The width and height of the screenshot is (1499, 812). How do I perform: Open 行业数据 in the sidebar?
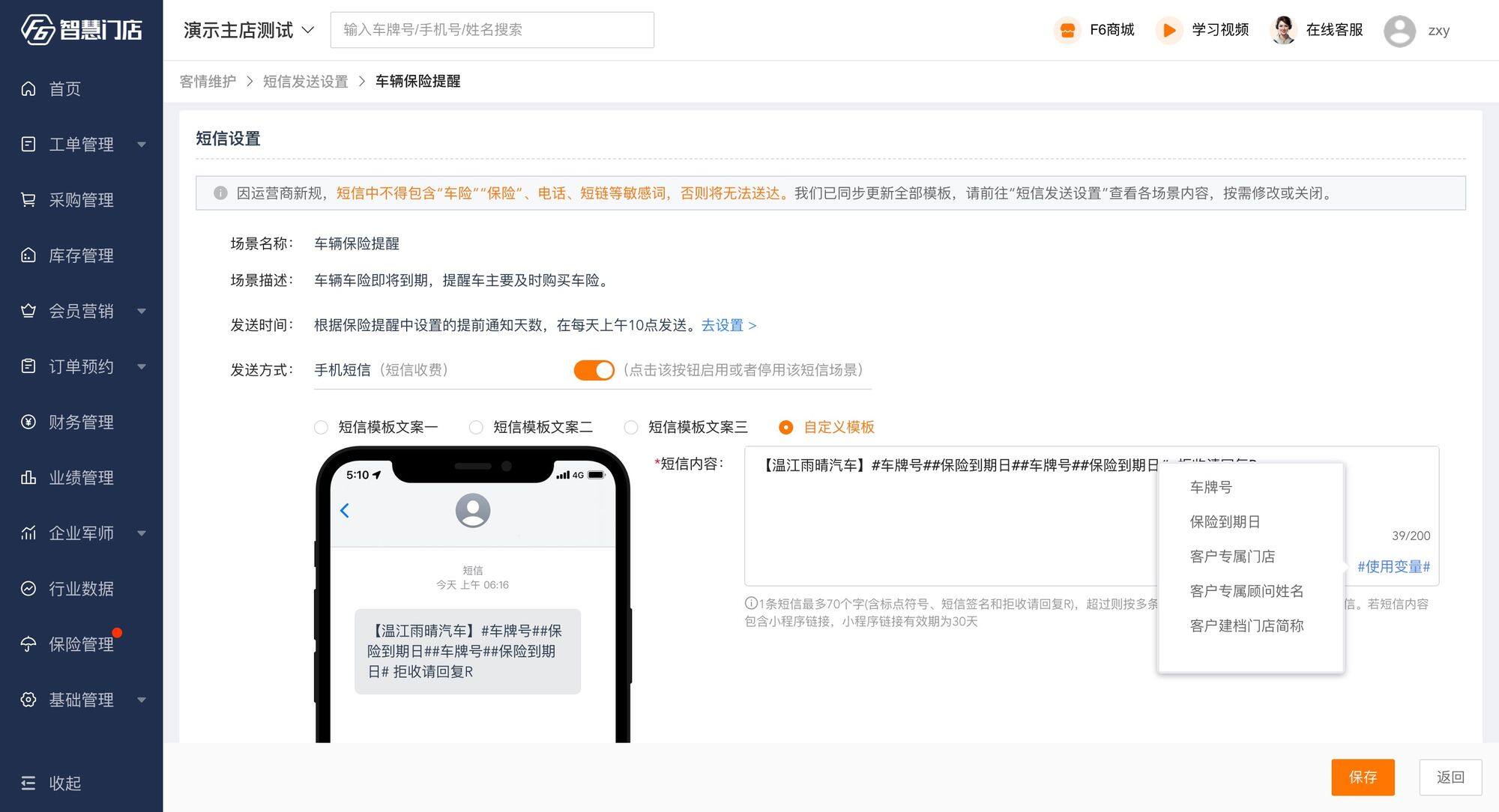[x=81, y=588]
